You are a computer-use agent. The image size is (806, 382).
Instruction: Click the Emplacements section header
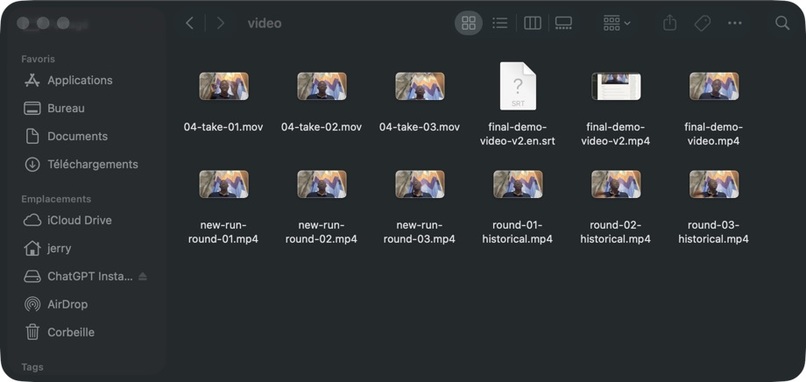tap(56, 199)
